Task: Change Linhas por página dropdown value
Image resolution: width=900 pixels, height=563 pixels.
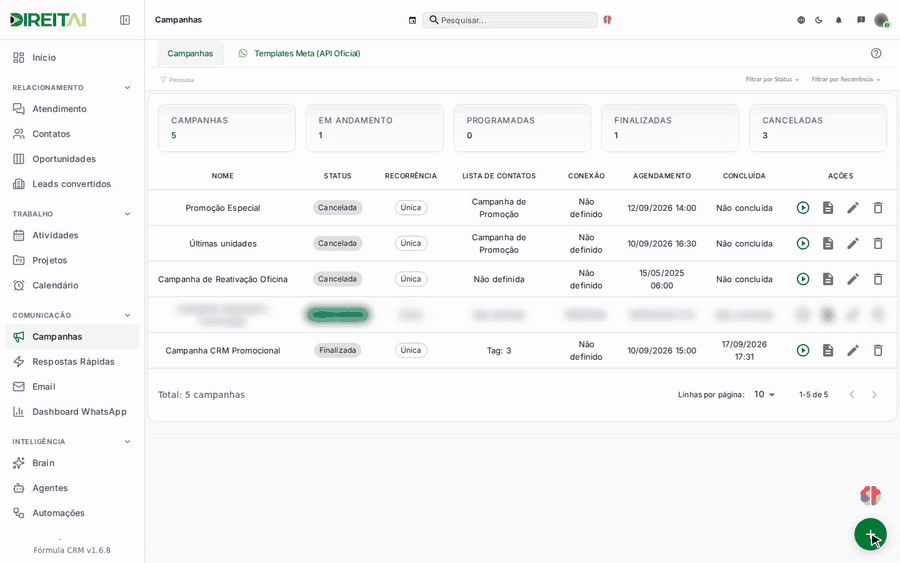Action: click(x=765, y=394)
